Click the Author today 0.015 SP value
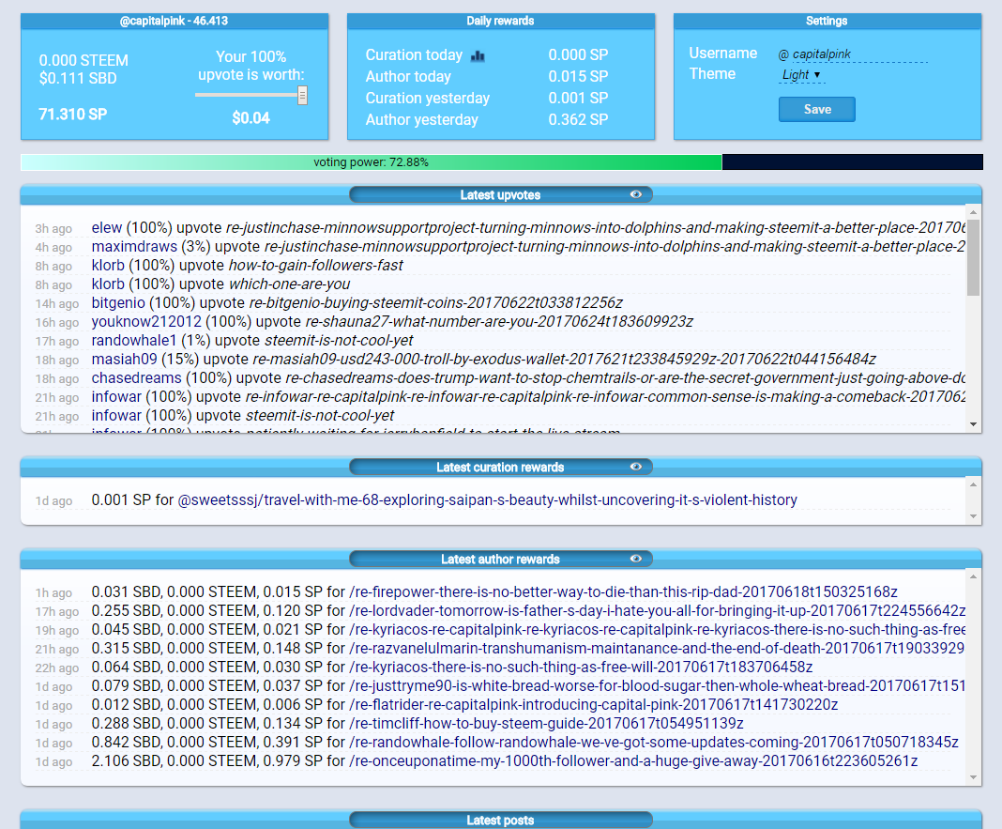This screenshot has width=1002, height=829. [x=578, y=76]
